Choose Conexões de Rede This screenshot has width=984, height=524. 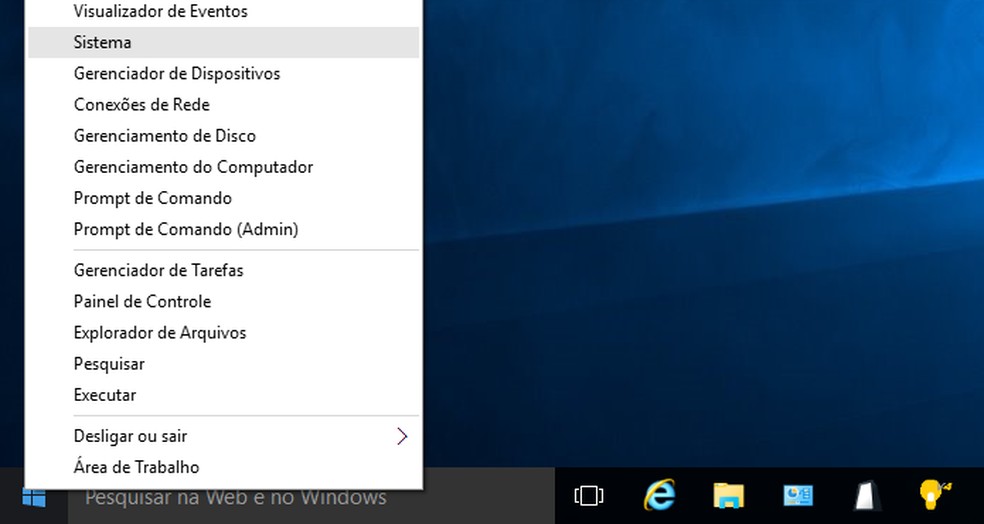[x=223, y=105]
